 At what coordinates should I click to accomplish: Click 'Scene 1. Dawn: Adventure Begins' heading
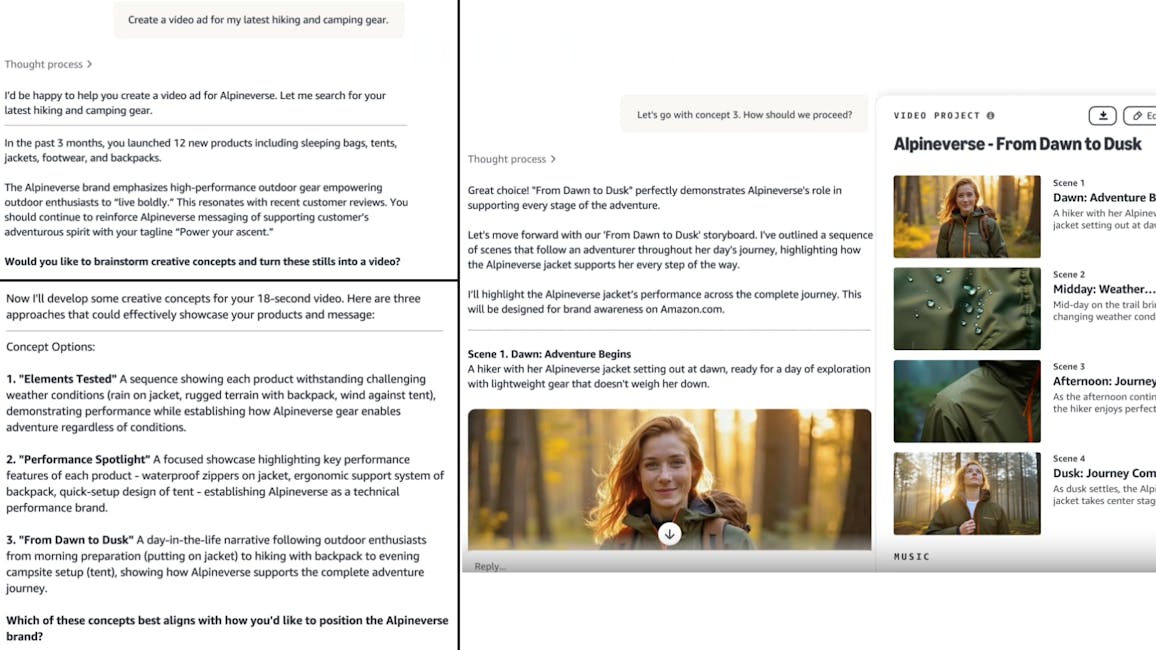coord(549,354)
